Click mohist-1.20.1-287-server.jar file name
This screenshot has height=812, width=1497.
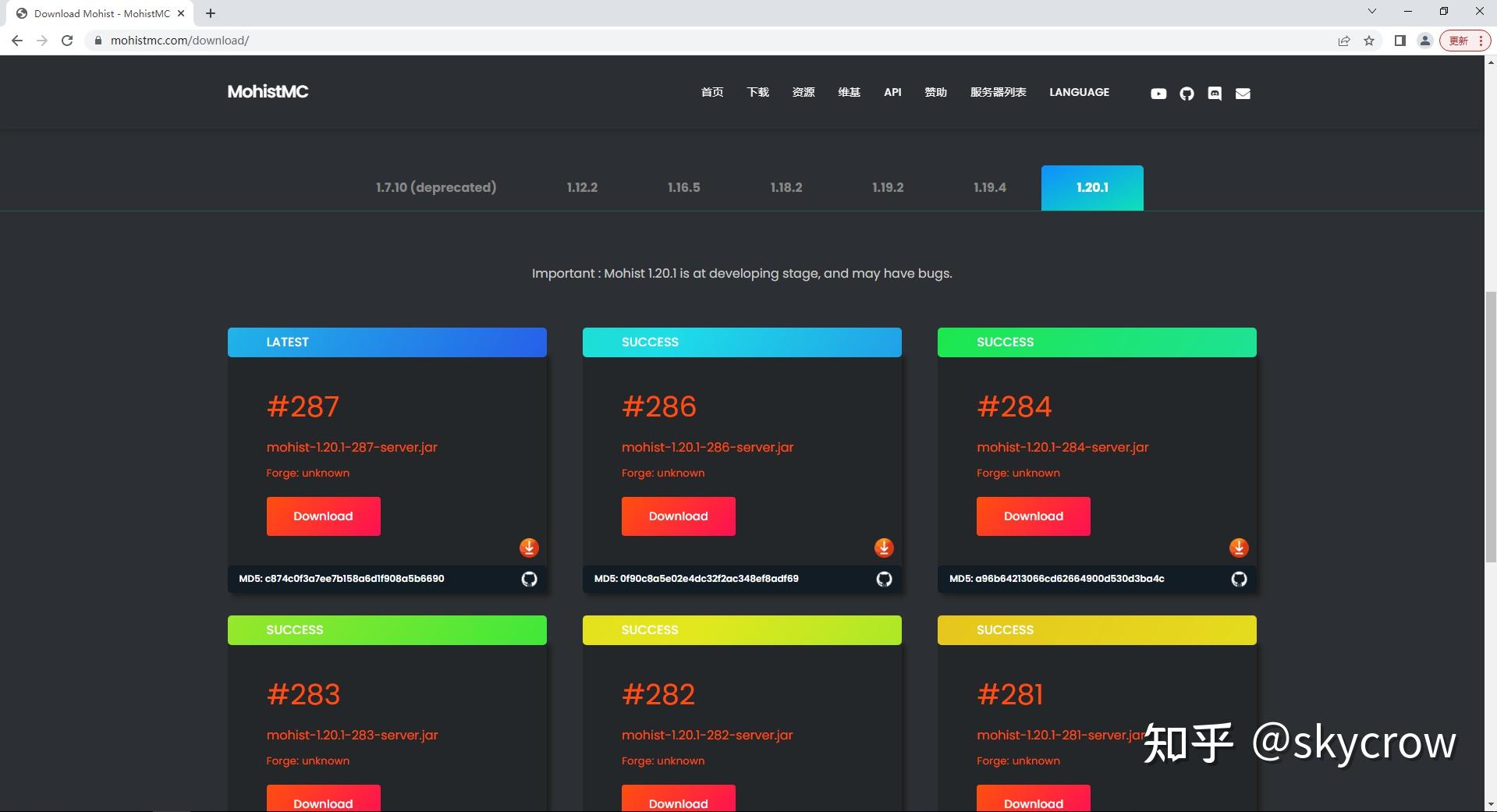click(352, 447)
